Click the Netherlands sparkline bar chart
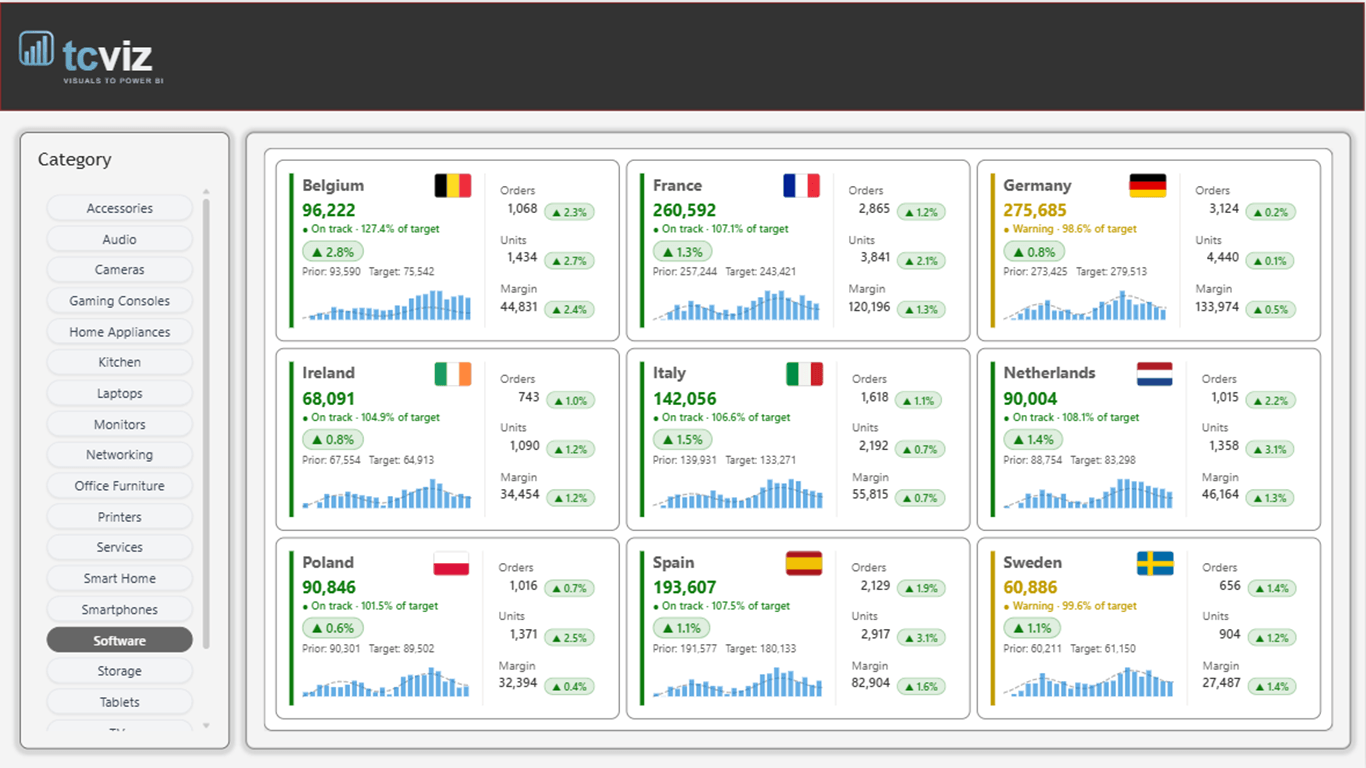This screenshot has width=1366, height=768. [x=1089, y=494]
